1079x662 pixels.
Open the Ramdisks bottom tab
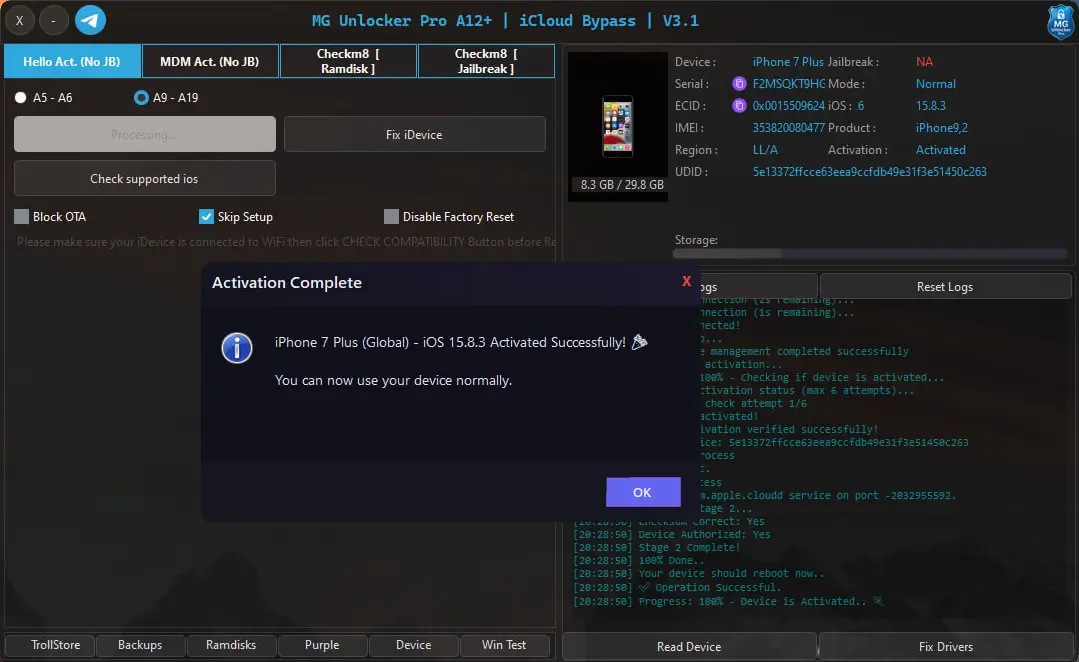[231, 645]
